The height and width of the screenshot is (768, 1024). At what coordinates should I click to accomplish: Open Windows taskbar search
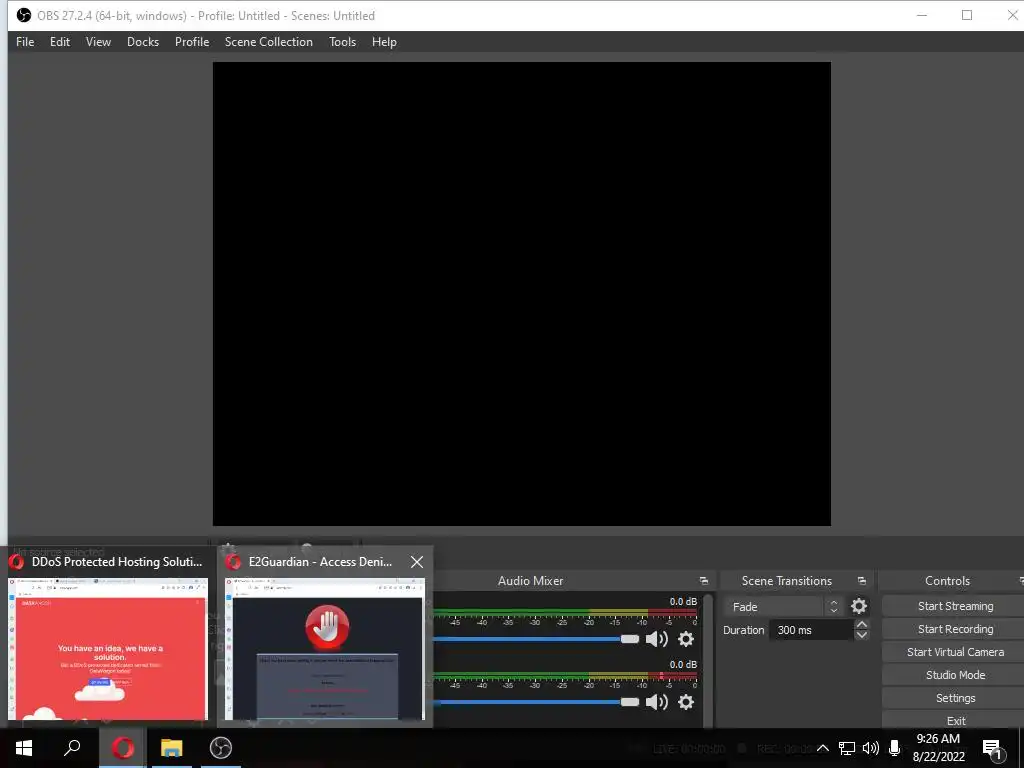click(72, 748)
